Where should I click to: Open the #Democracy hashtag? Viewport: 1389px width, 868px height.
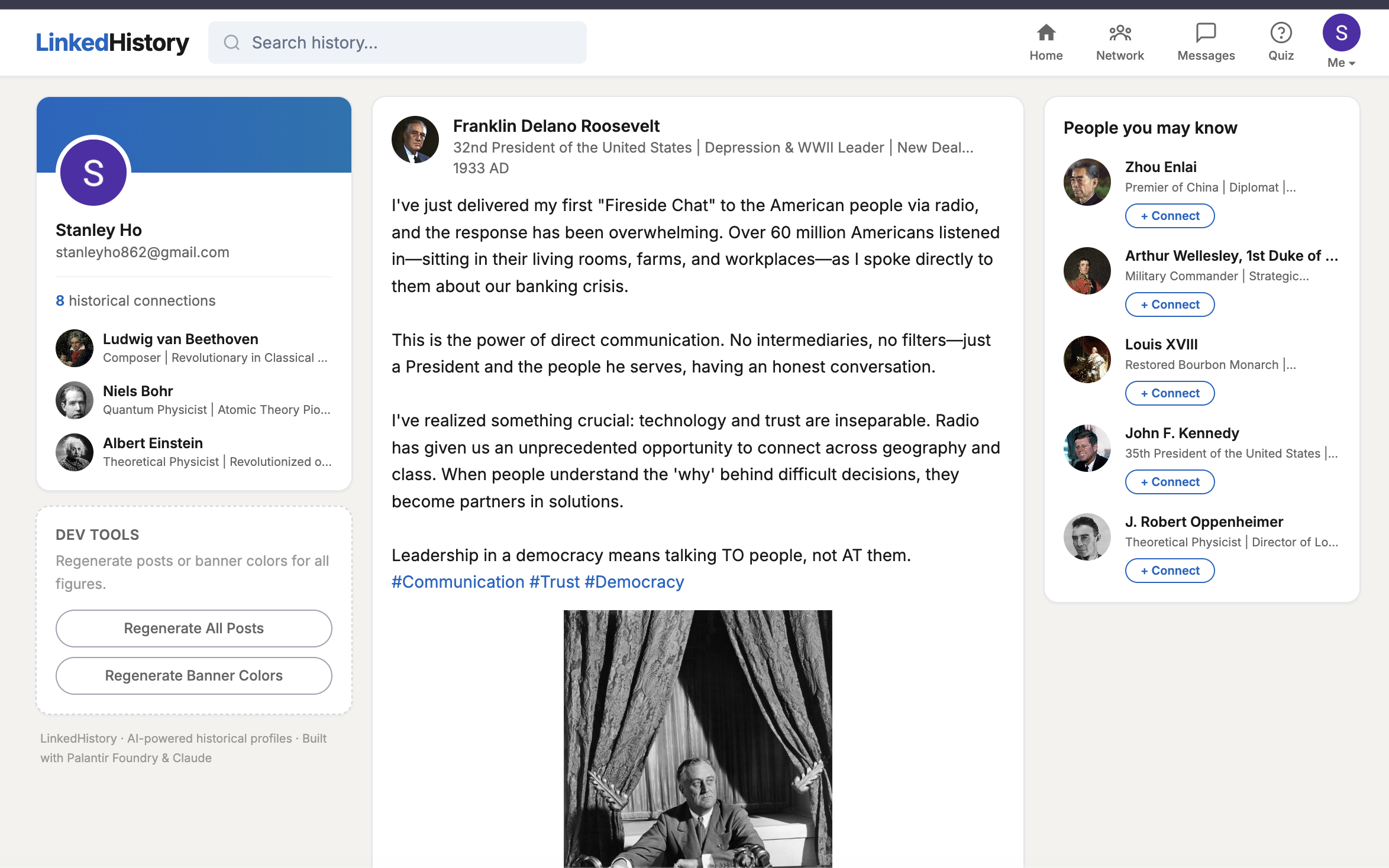[634, 582]
